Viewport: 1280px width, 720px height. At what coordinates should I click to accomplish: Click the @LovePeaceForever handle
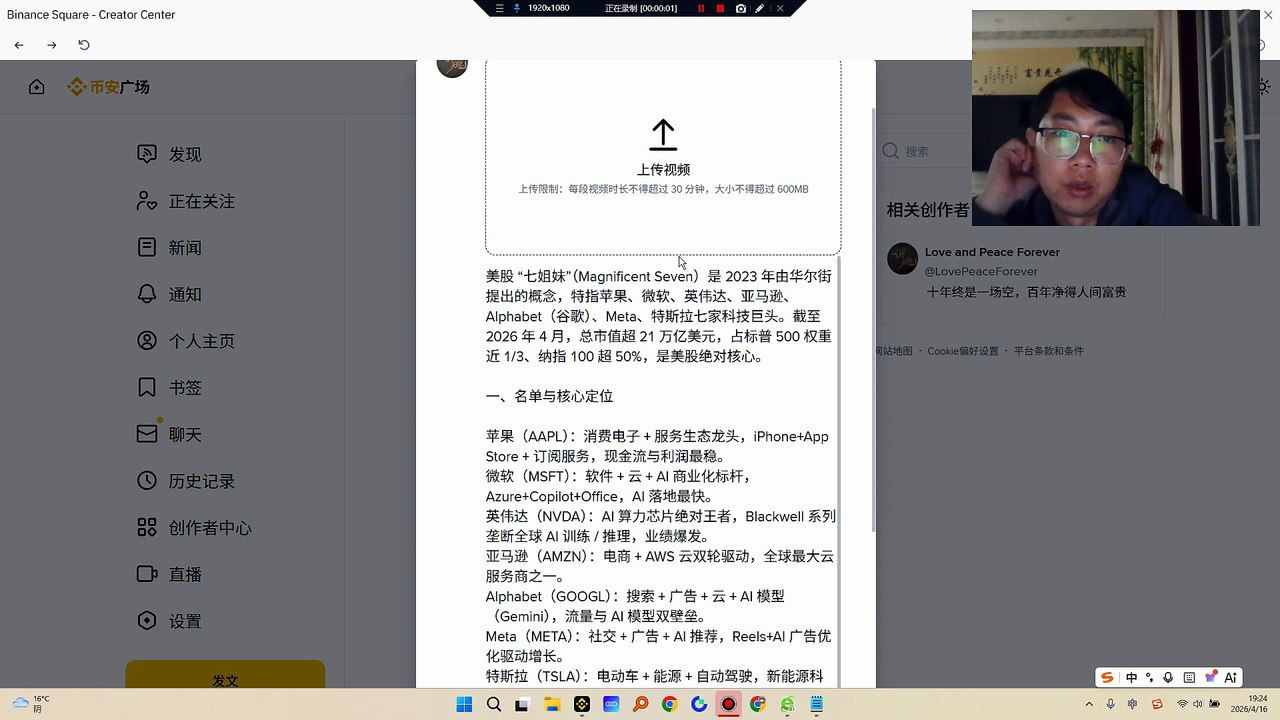[x=981, y=271]
